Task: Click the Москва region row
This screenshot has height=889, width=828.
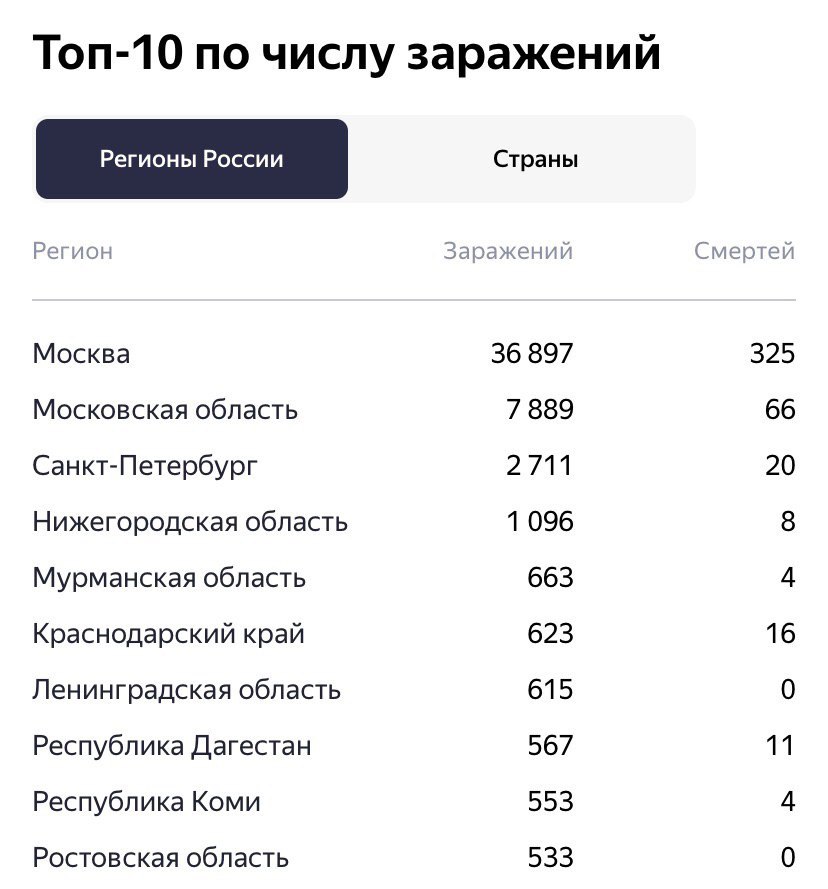Action: pos(81,354)
